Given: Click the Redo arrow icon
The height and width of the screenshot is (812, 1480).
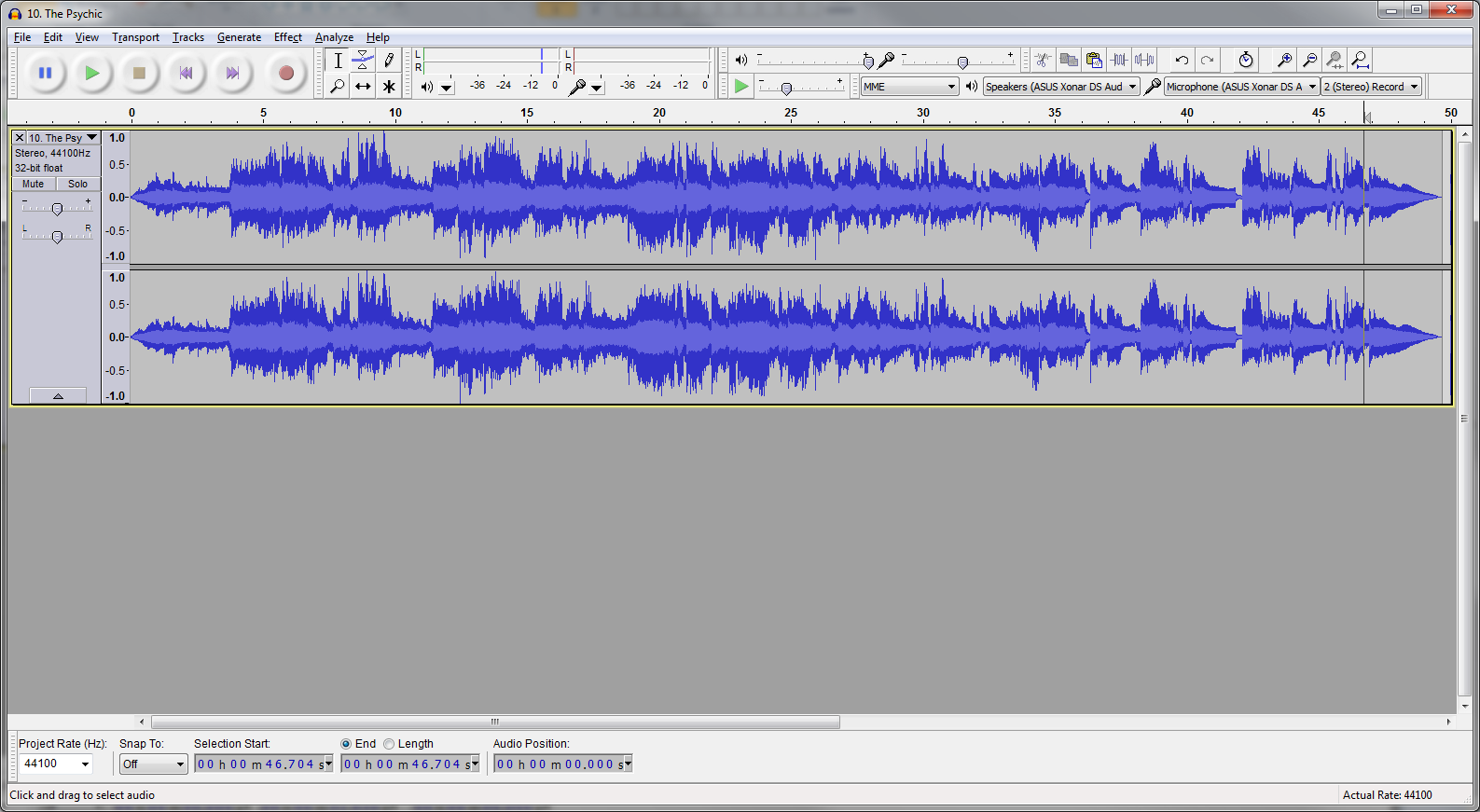Looking at the screenshot, I should tap(1208, 60).
